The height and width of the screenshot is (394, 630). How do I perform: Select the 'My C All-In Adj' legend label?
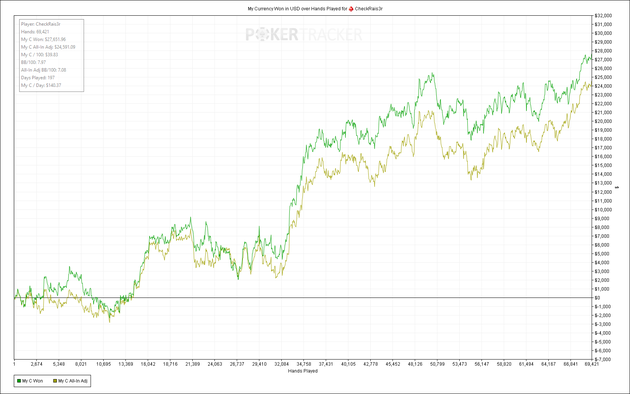[x=73, y=381]
